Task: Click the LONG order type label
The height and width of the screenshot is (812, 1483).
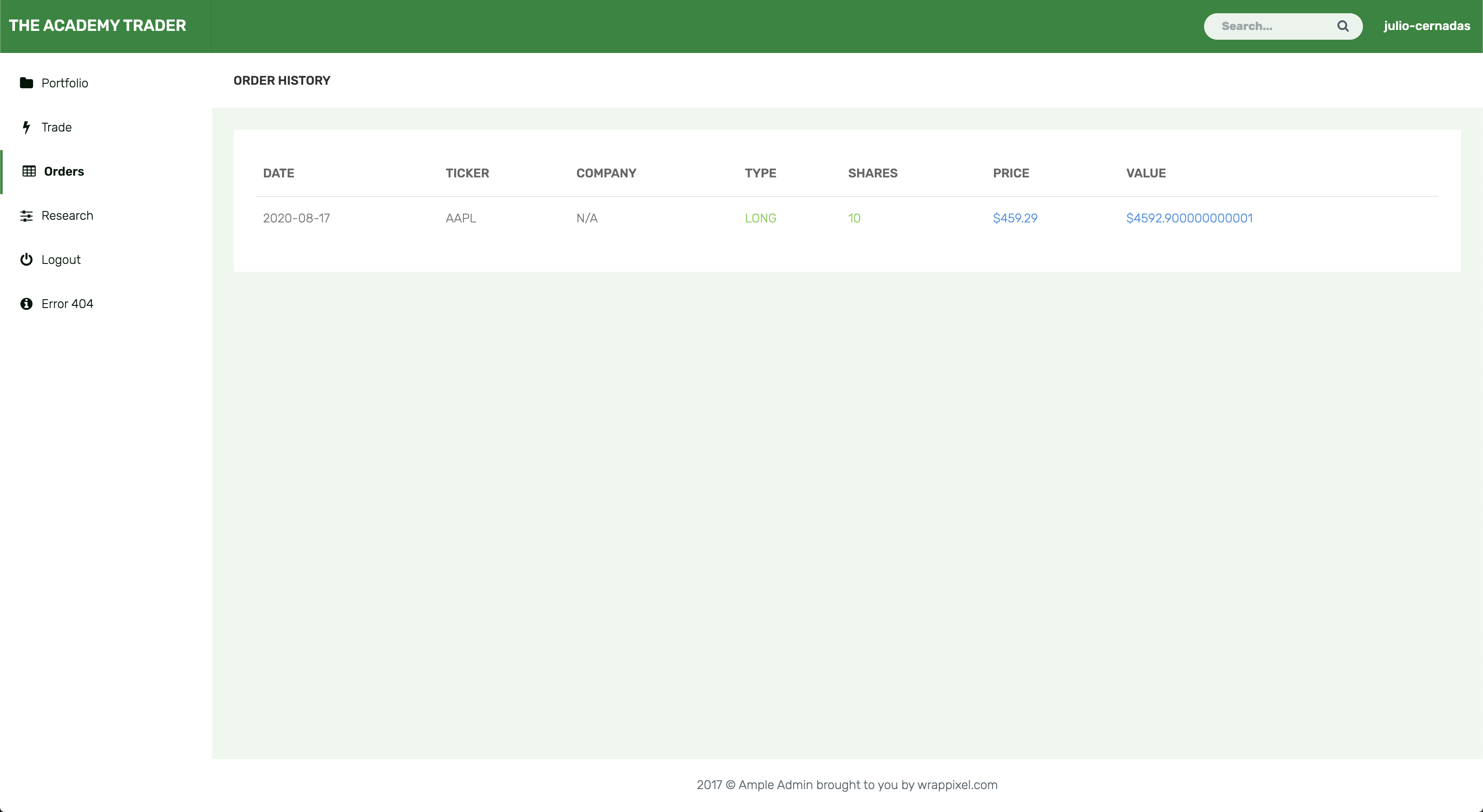Action: (760, 218)
